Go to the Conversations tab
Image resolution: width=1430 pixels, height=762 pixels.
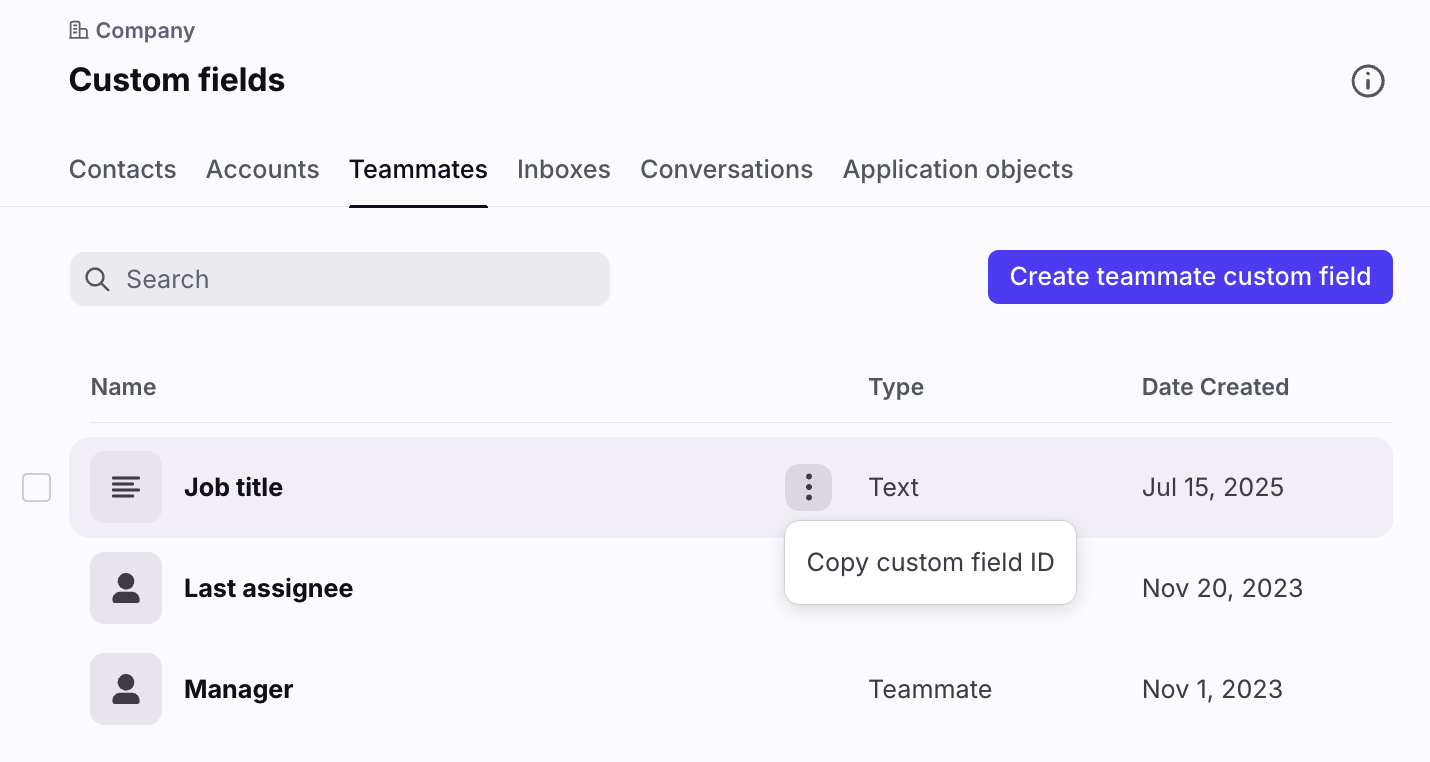coord(726,170)
